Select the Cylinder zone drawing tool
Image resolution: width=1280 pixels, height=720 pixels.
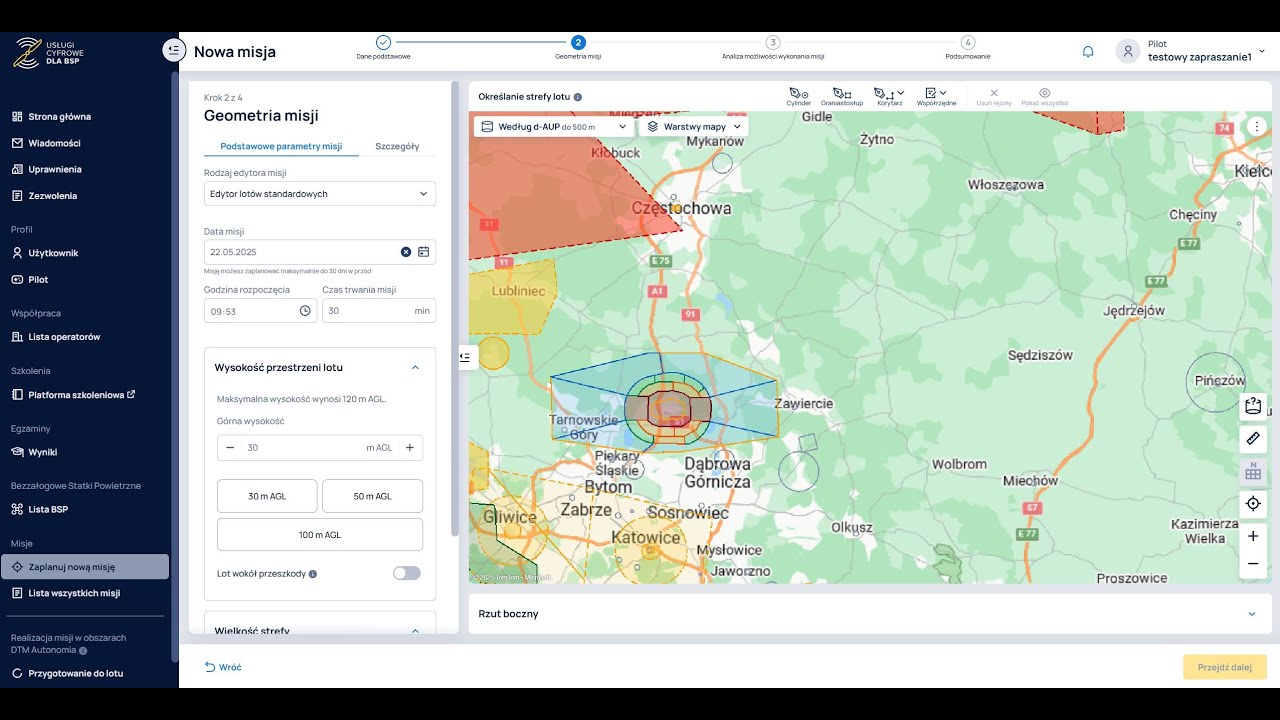(799, 97)
